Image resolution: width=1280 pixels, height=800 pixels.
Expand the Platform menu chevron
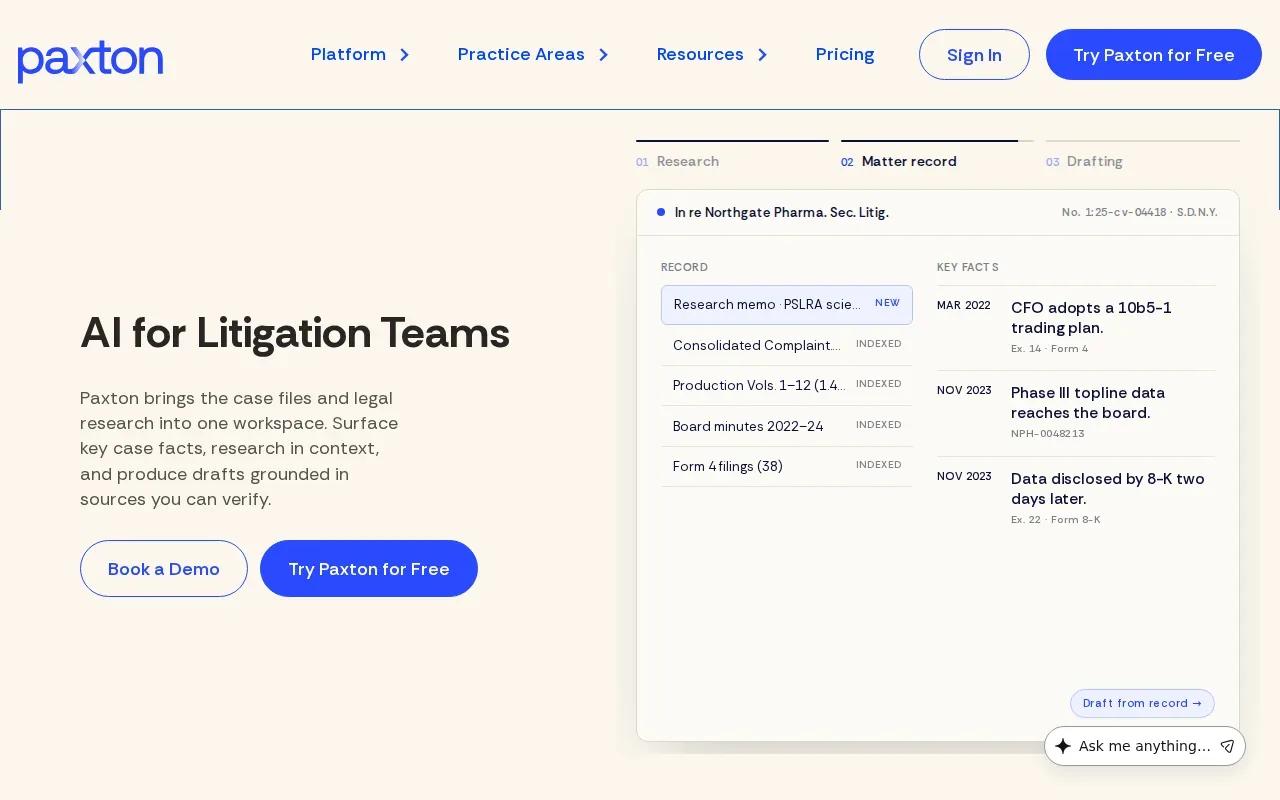[x=405, y=55]
